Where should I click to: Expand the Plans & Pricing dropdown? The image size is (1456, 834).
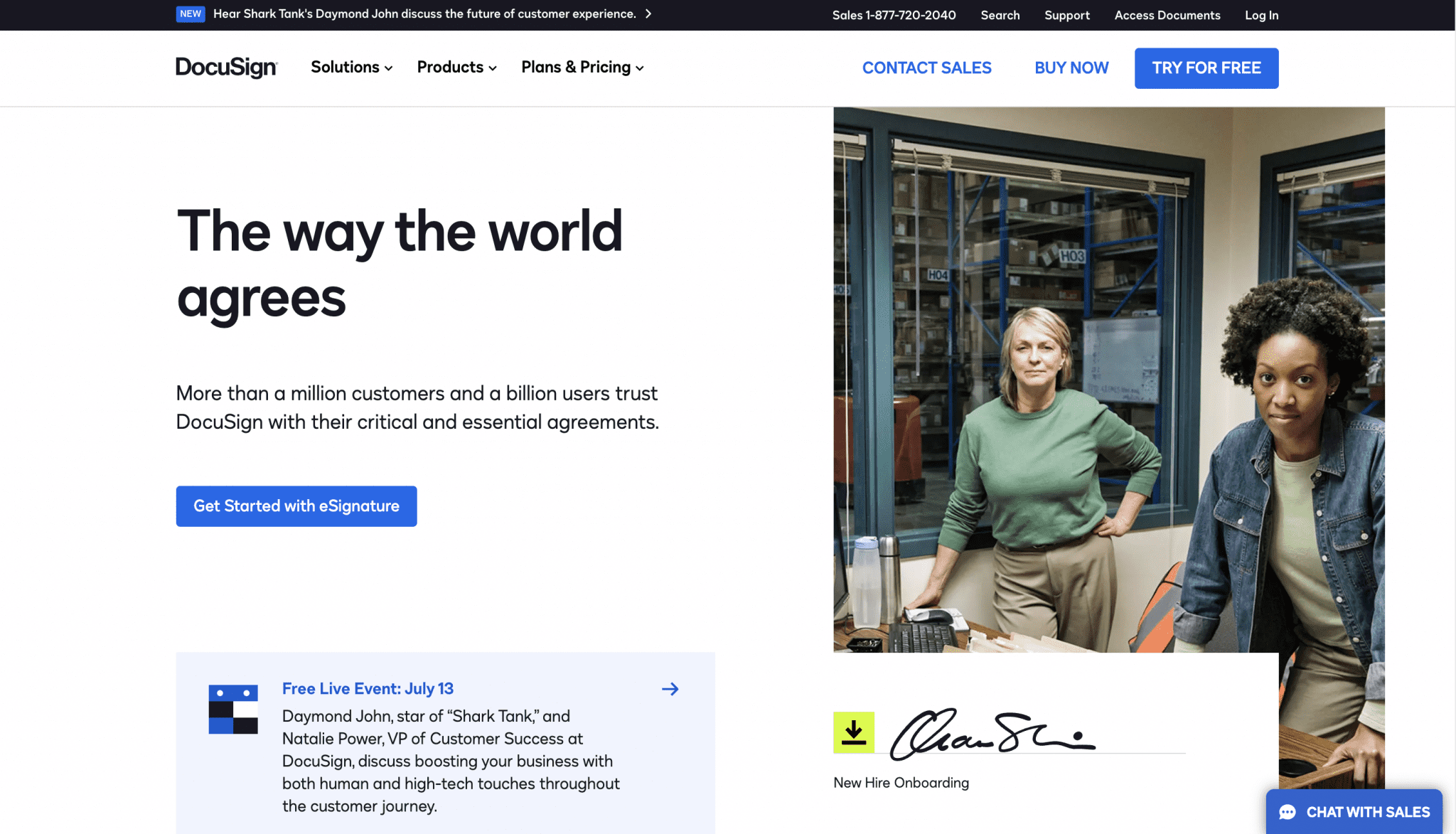[582, 68]
